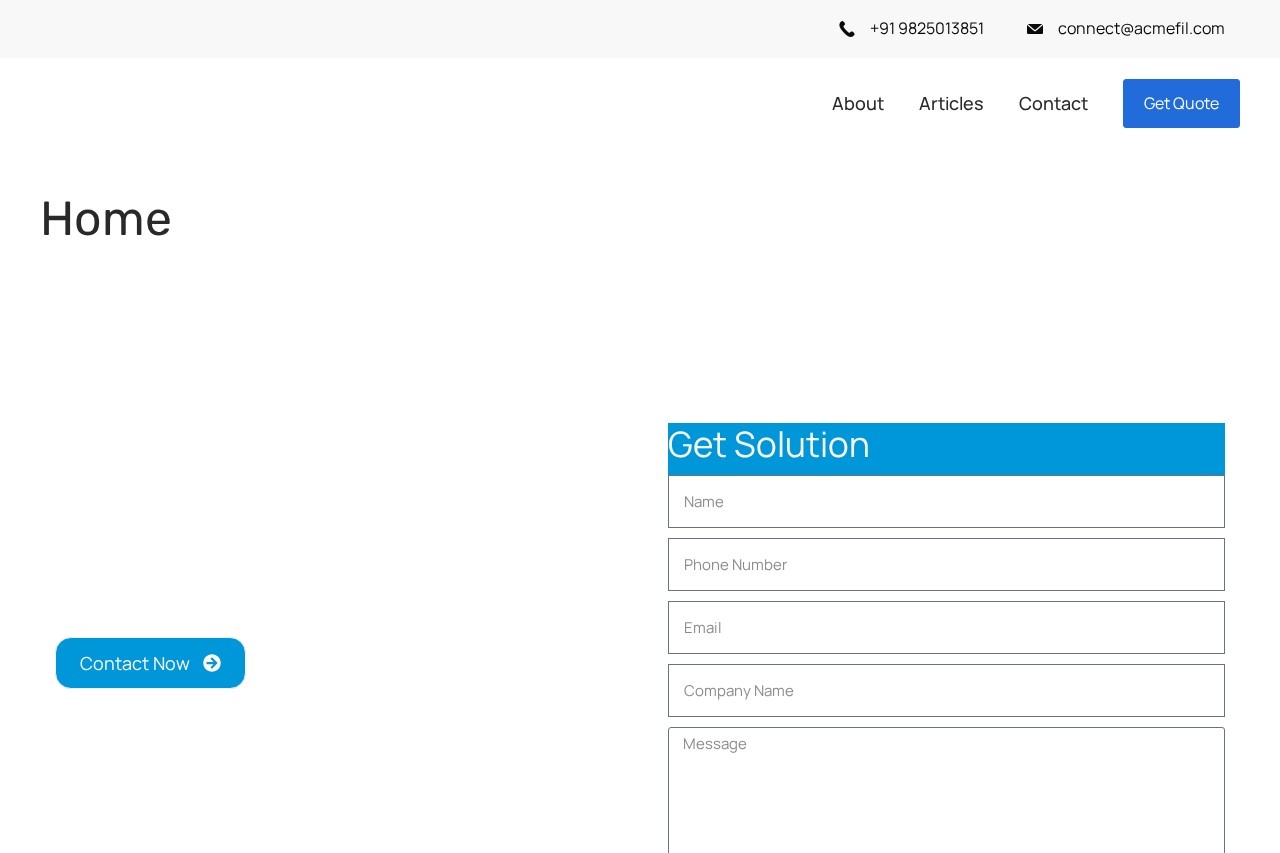Select the Email input field
The width and height of the screenshot is (1280, 853).
pos(945,628)
